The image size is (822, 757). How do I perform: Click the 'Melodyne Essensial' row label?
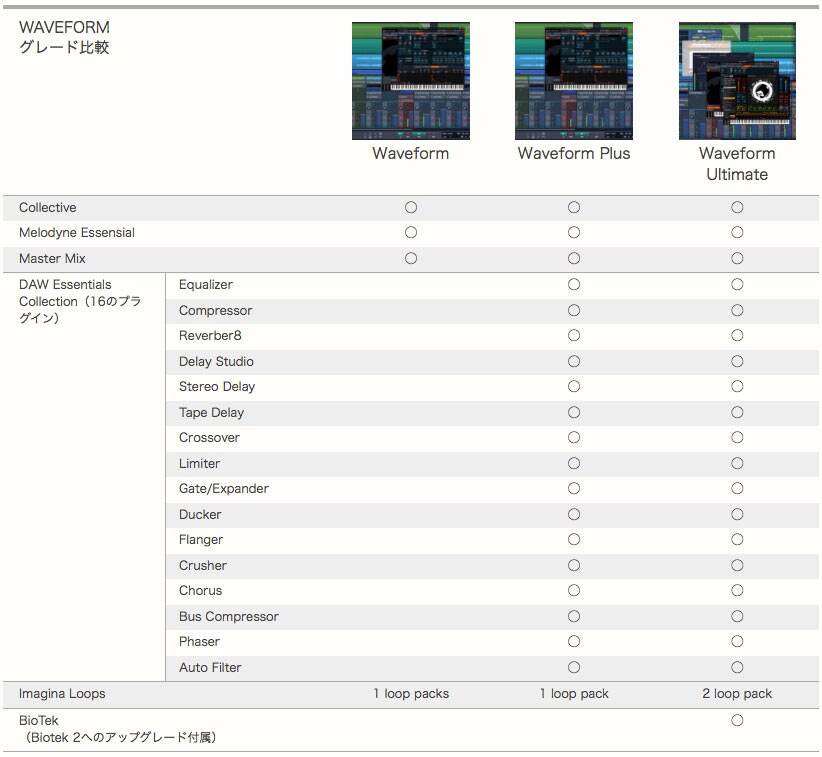click(77, 233)
